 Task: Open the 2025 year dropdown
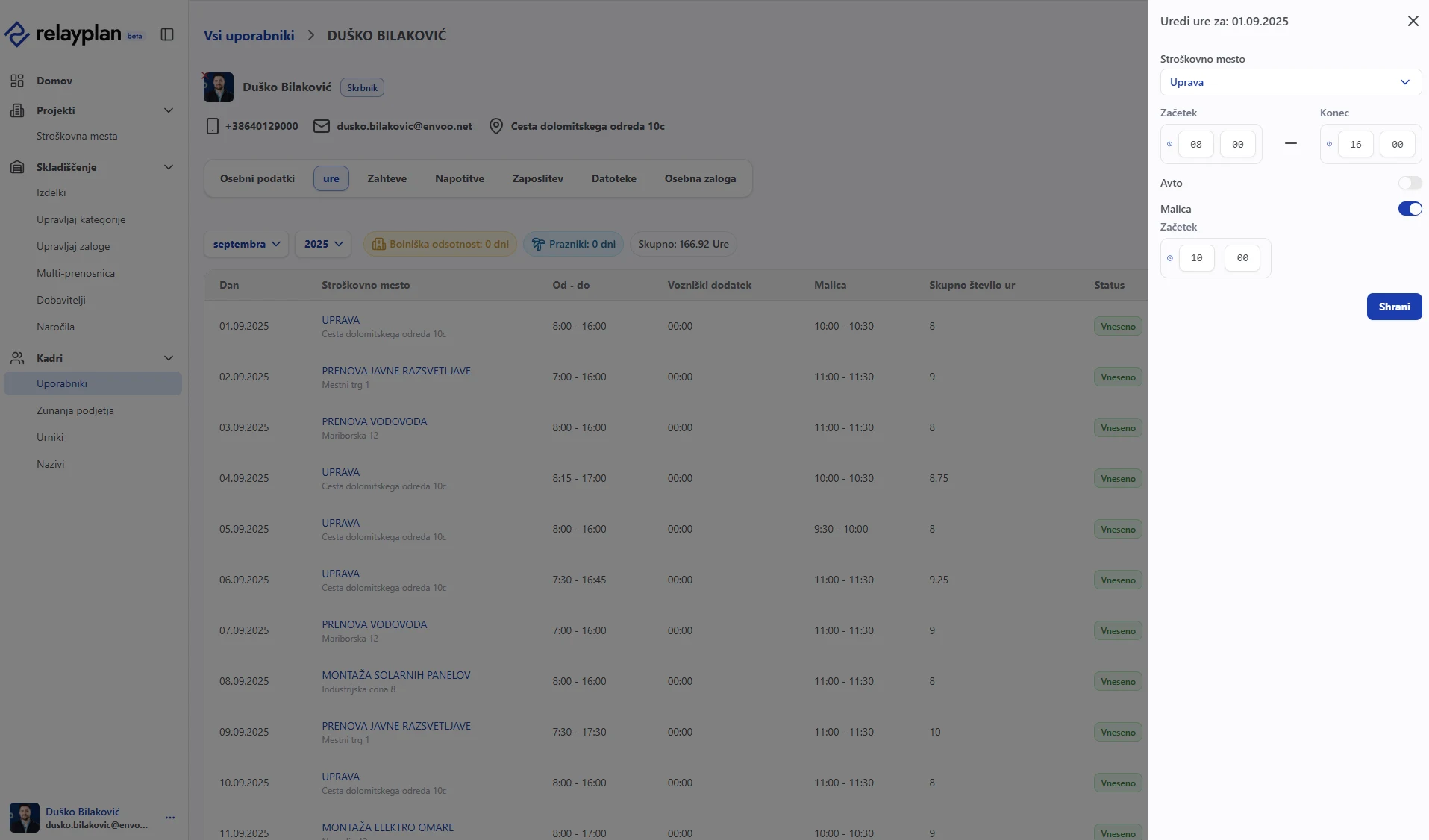[323, 244]
